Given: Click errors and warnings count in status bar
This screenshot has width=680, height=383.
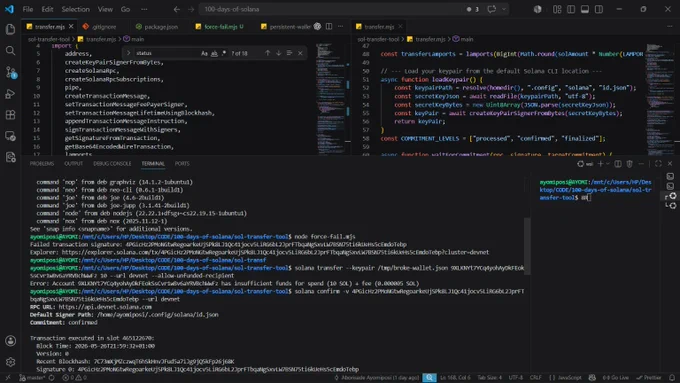Looking at the screenshot, I should point(74,377).
